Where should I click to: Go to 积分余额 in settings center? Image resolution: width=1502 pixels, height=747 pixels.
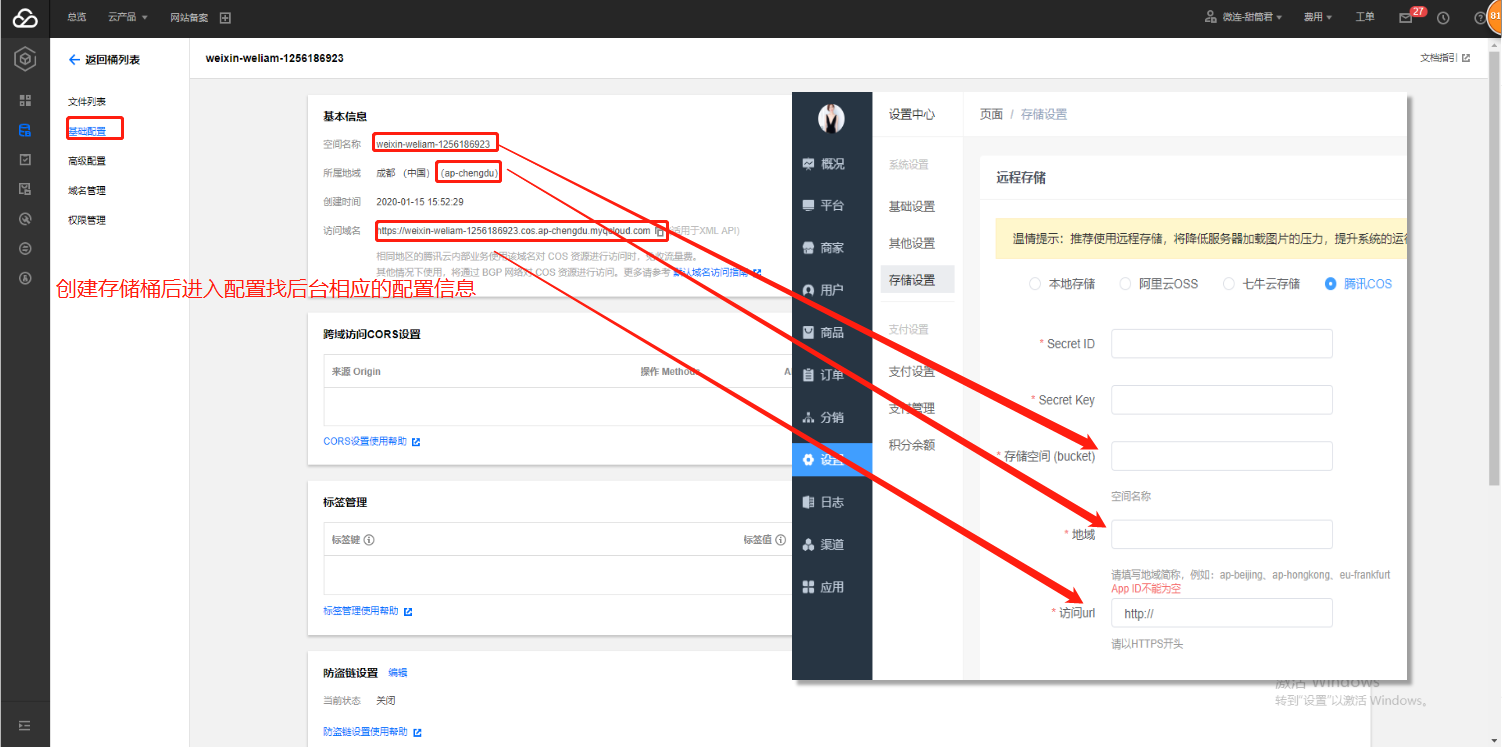912,445
